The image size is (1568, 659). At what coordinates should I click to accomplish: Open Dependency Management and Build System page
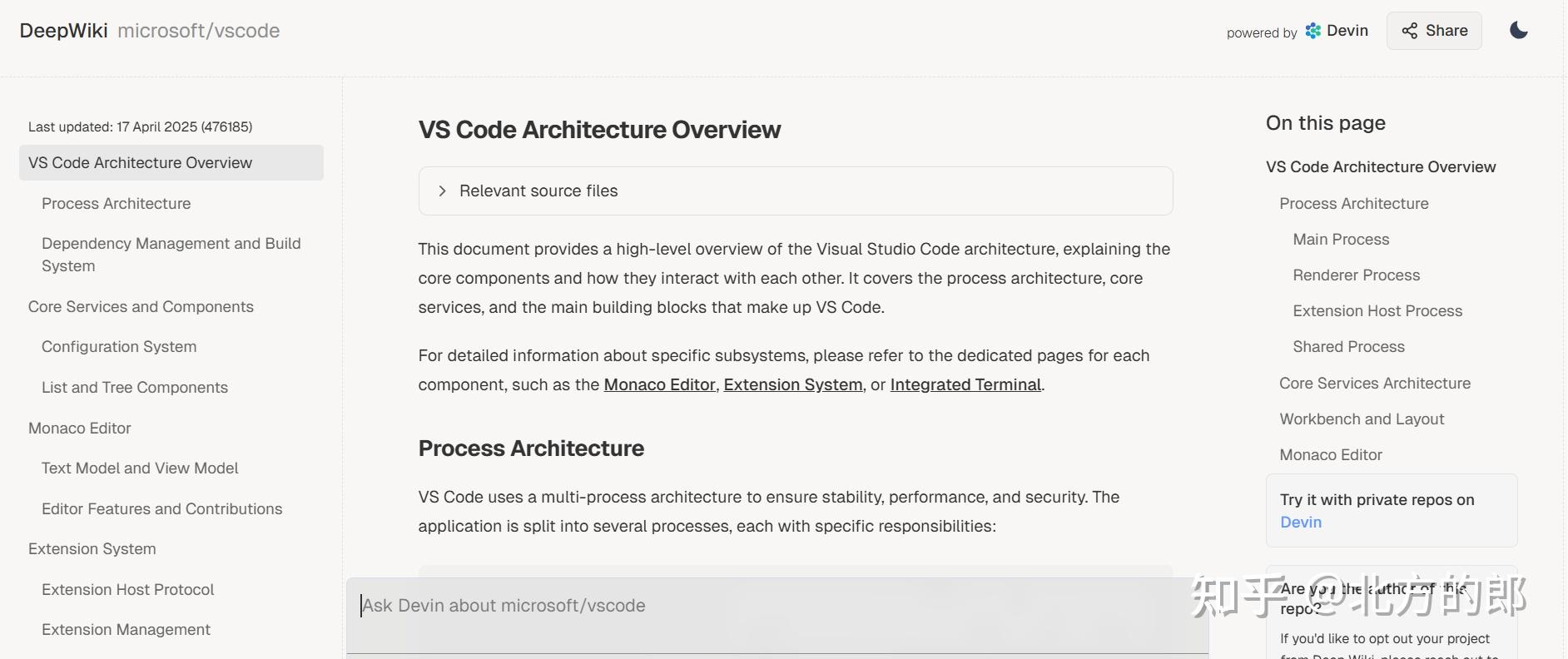click(x=171, y=255)
